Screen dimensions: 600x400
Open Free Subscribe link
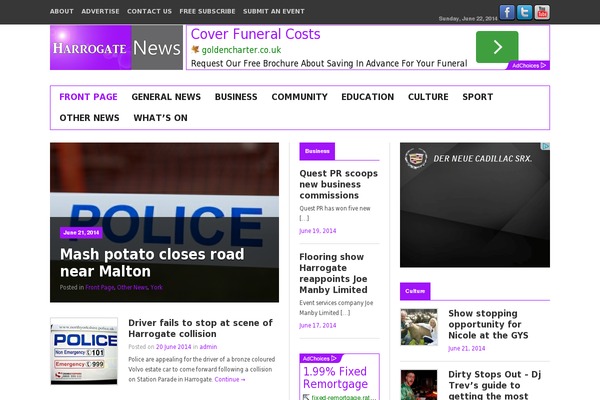tap(207, 11)
